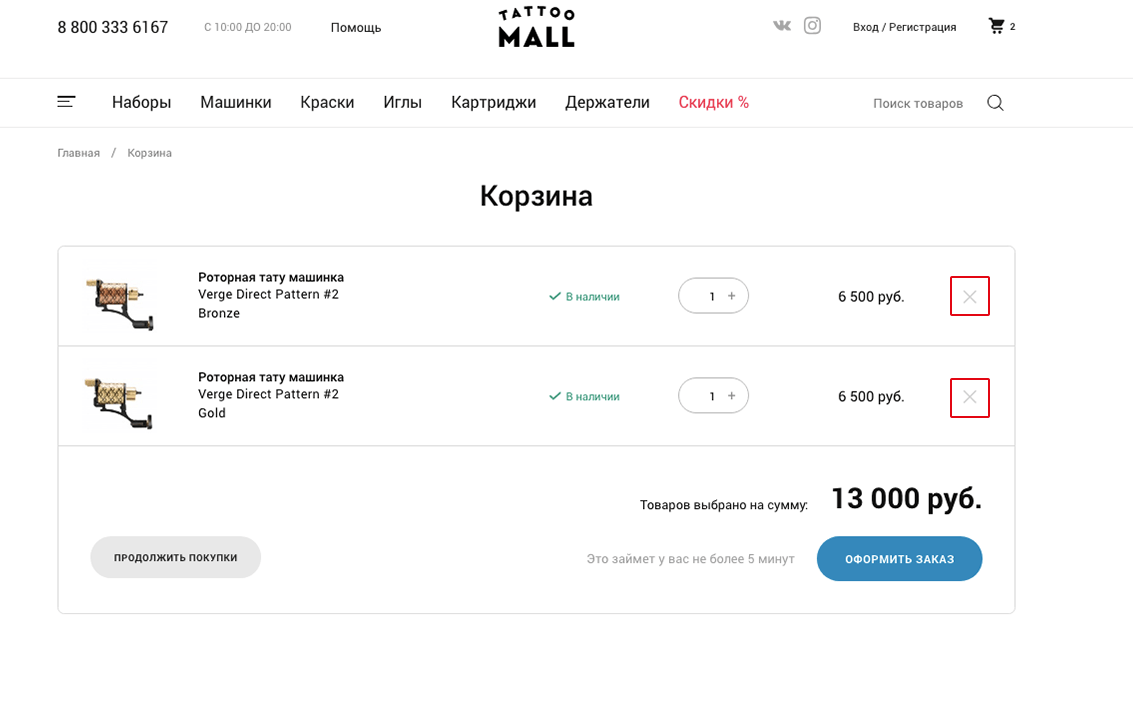Open Вход / Регистрация link
The width and height of the screenshot is (1133, 708).
tap(904, 27)
